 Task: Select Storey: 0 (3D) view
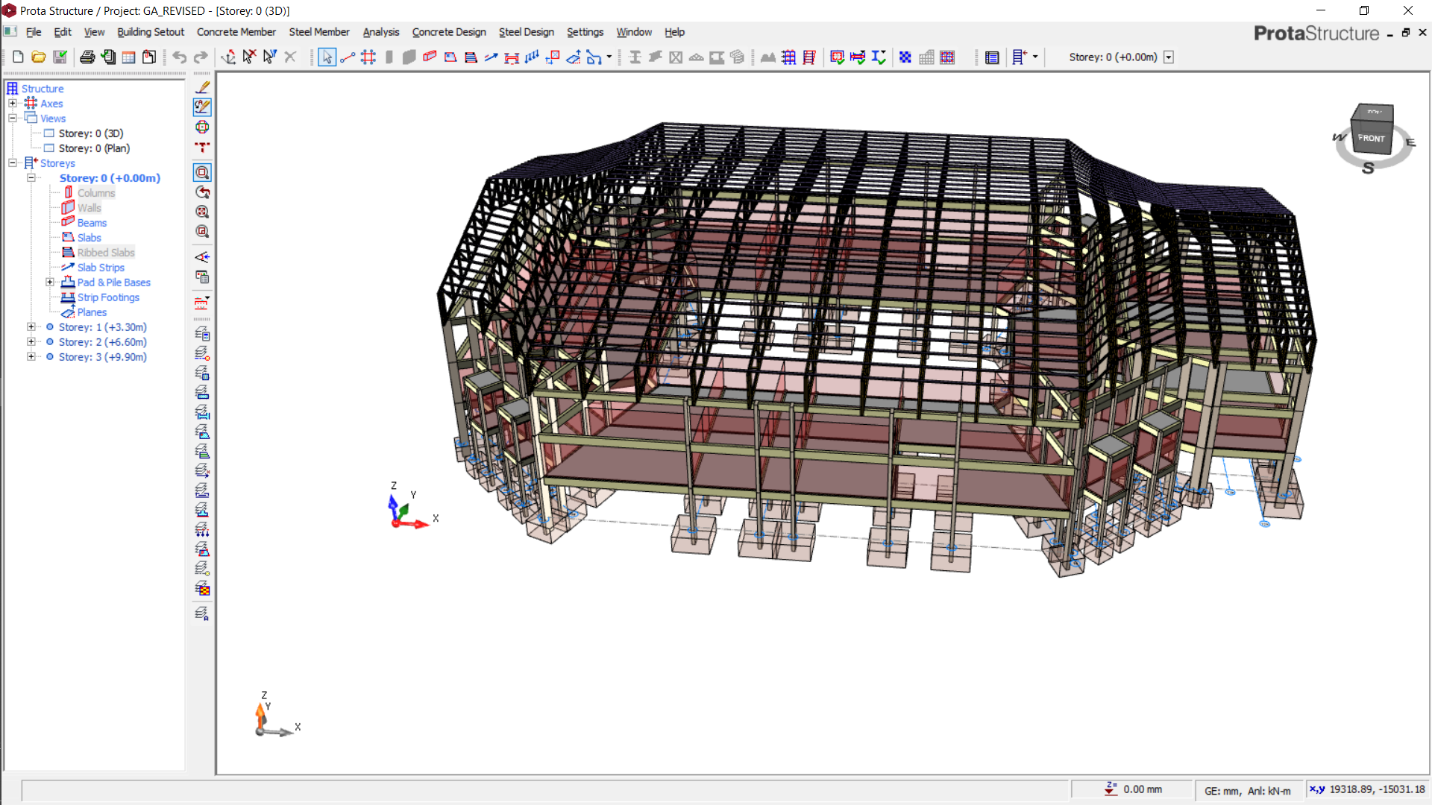point(91,133)
